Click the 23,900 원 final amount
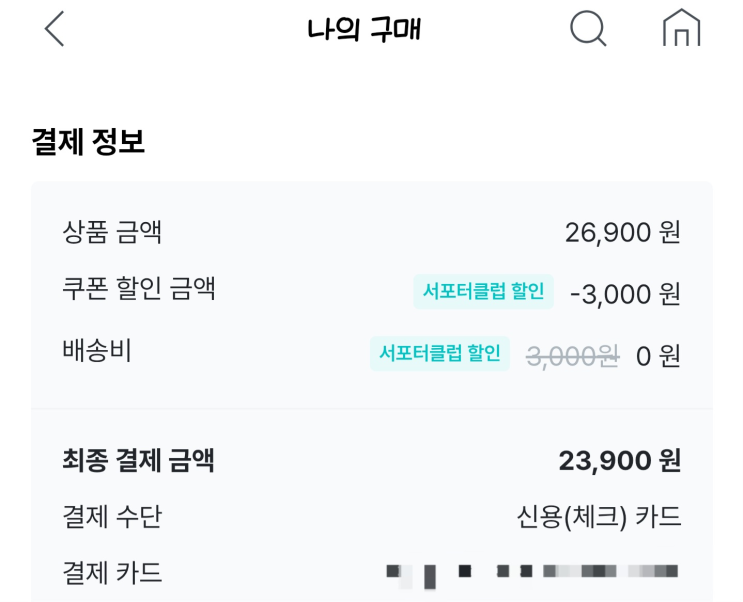 (619, 461)
